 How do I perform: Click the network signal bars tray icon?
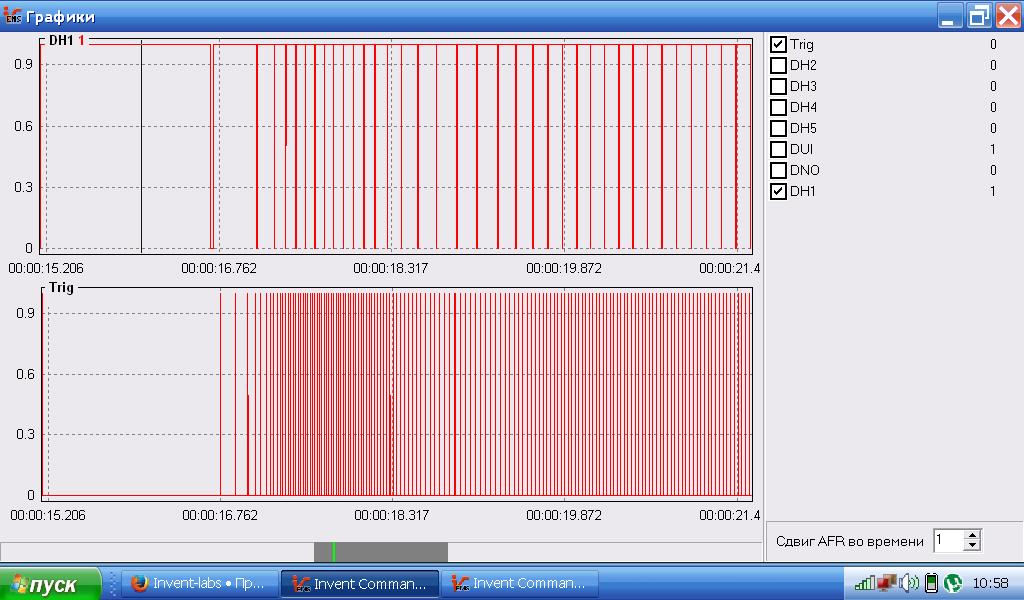(865, 582)
